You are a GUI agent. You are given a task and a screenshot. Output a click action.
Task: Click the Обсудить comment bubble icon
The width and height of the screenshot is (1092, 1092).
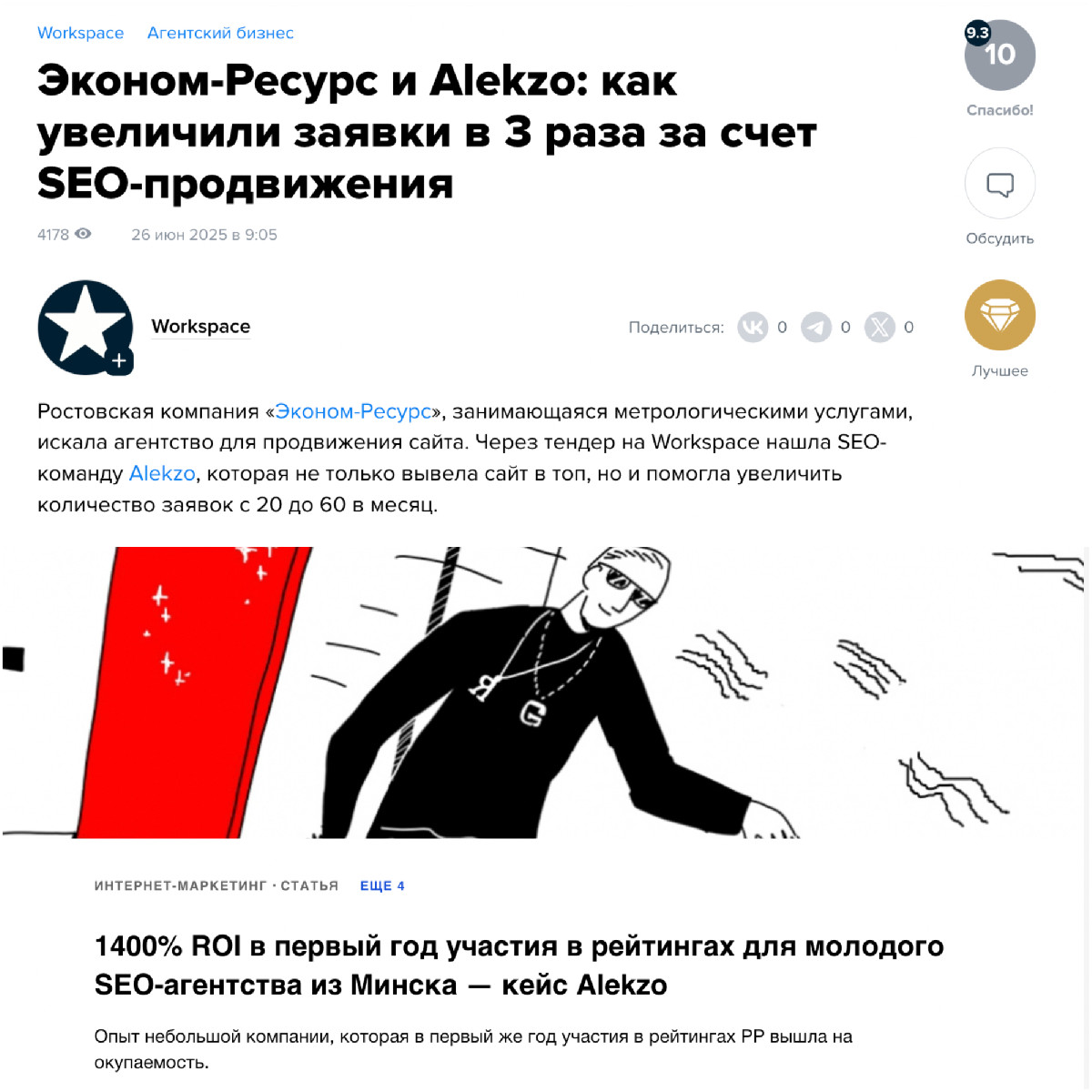[x=1000, y=184]
